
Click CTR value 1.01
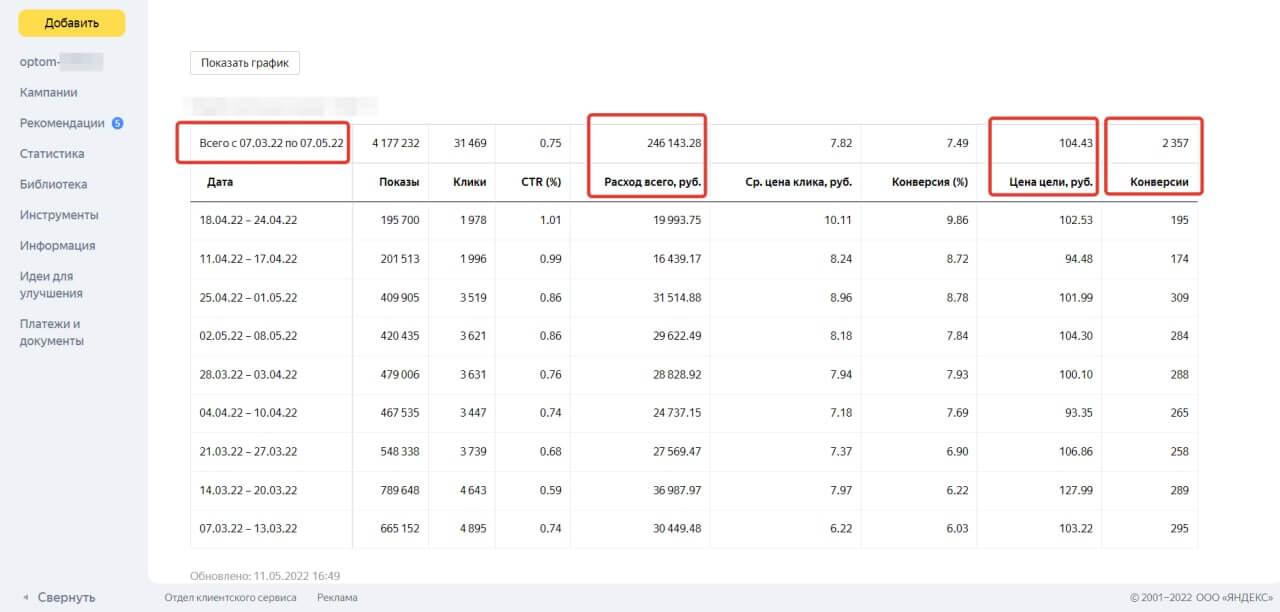550,220
